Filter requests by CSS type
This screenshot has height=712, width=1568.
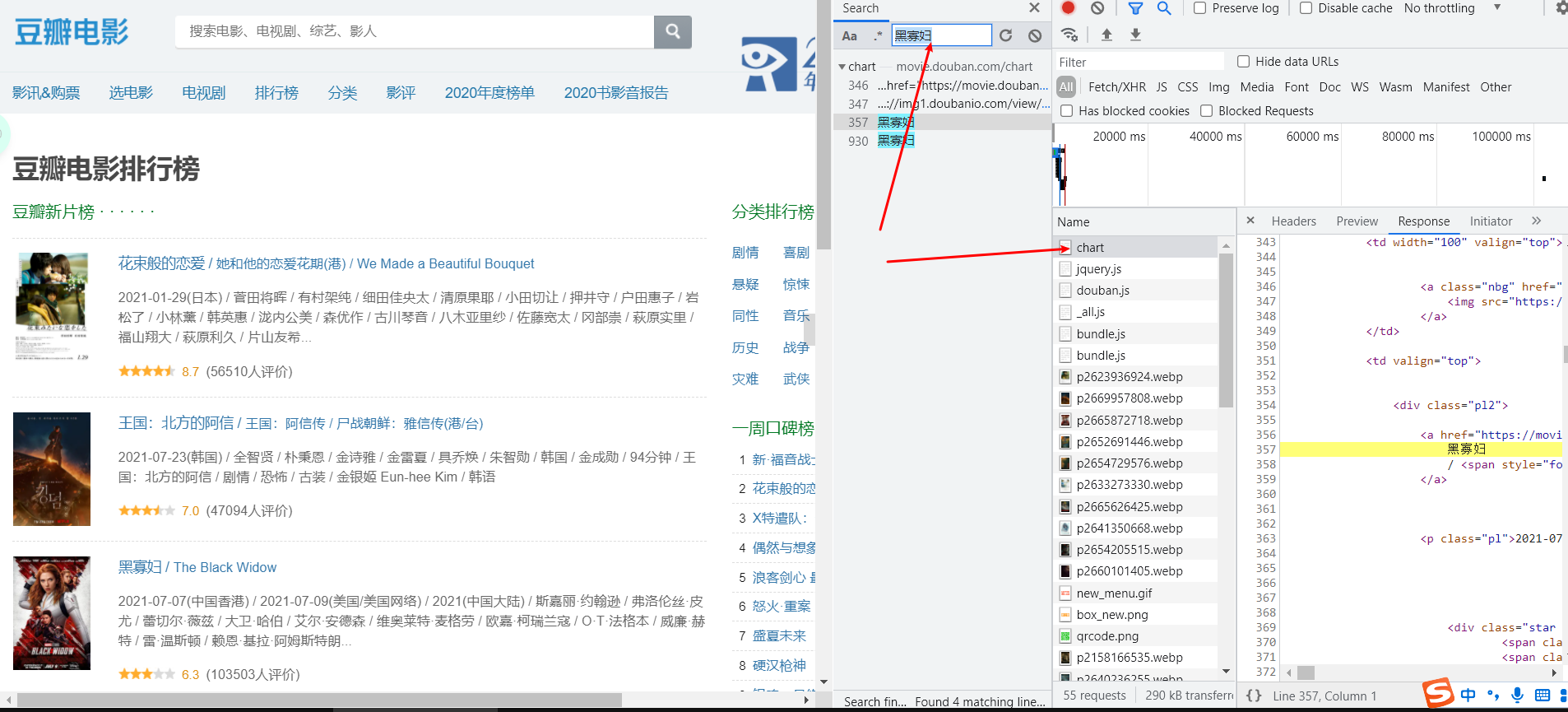tap(1187, 87)
